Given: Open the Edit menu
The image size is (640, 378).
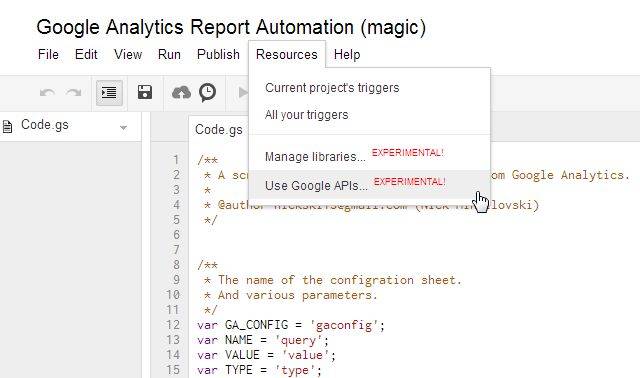Looking at the screenshot, I should 86,54.
